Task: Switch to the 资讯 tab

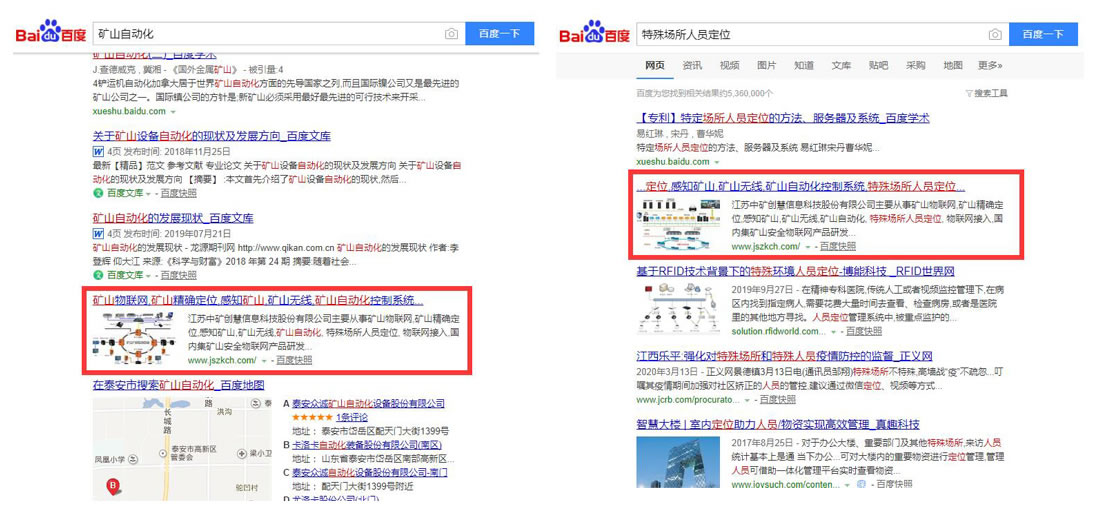Action: tap(692, 65)
